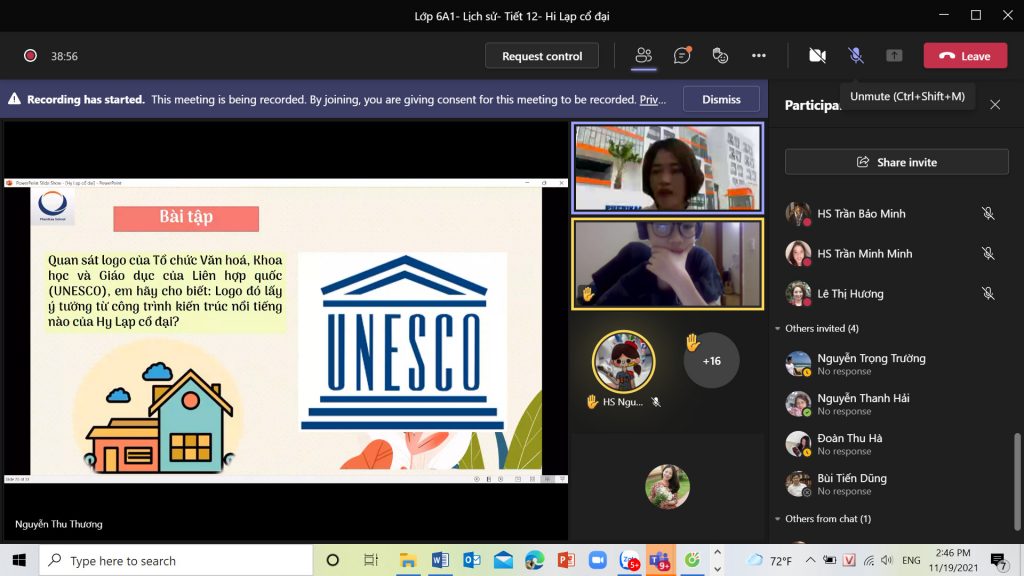This screenshot has width=1024, height=576.
Task: Open Zalo from the taskbar
Action: (x=630, y=560)
